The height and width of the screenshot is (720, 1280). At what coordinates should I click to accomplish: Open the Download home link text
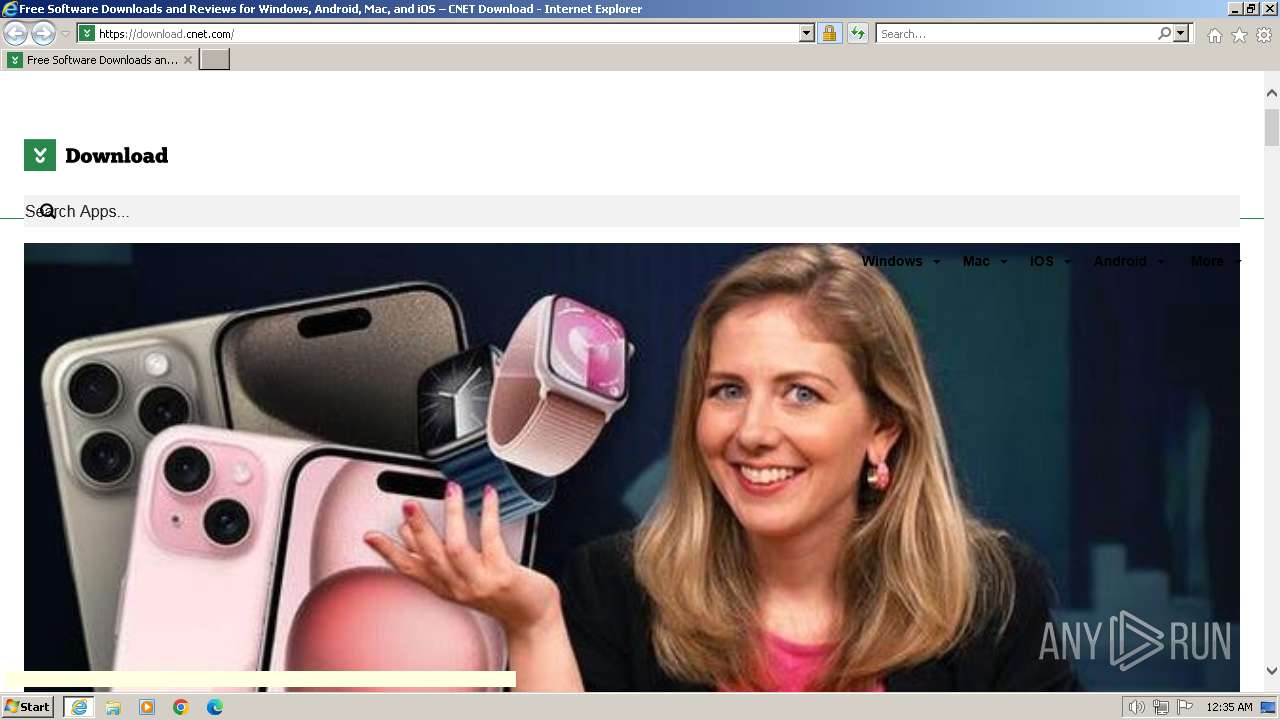tap(116, 155)
